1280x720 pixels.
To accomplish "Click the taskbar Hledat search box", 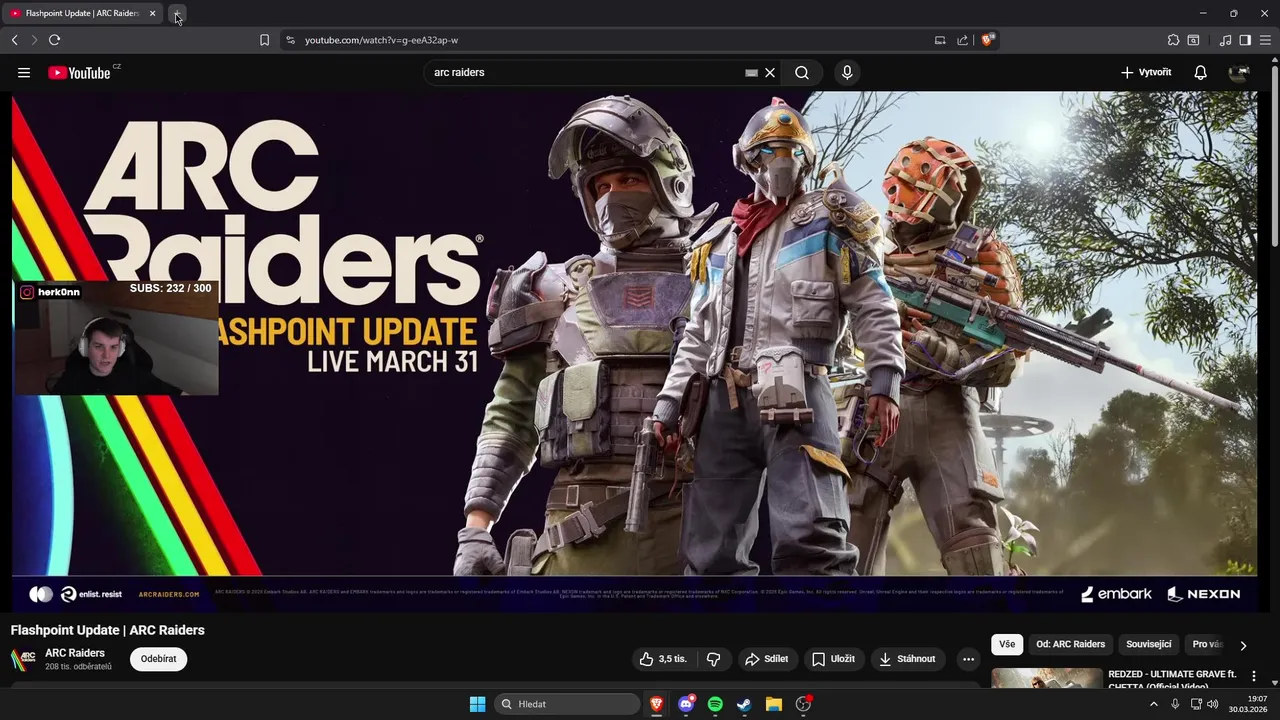I will click(x=568, y=704).
